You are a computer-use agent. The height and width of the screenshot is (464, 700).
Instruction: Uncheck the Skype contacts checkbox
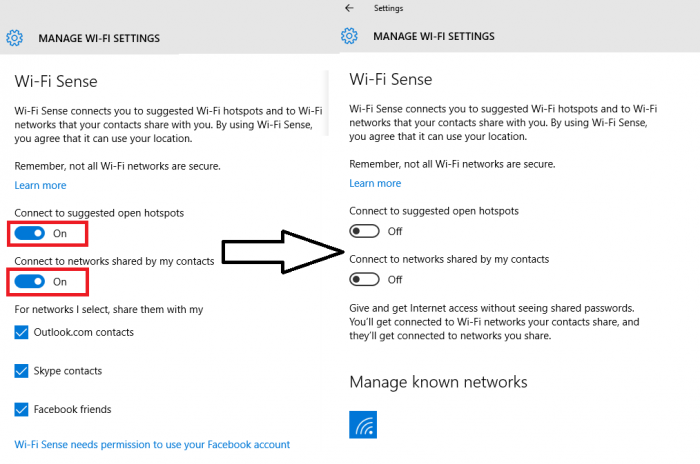21,371
